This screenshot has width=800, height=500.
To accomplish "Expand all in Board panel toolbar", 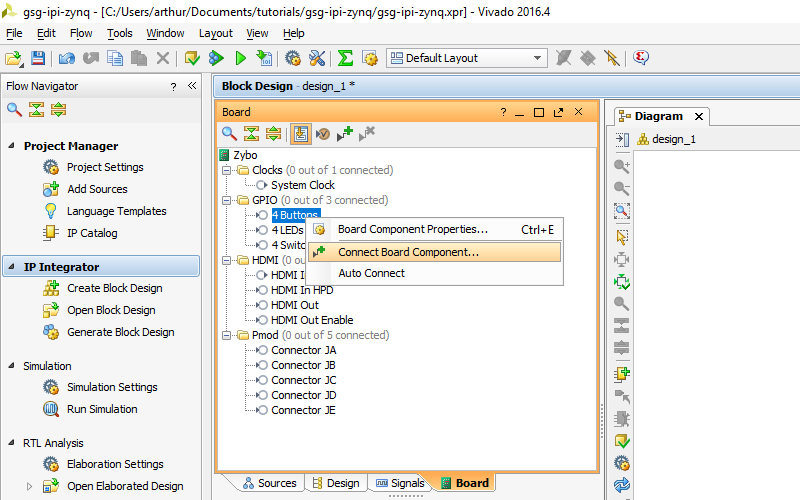I will pos(273,134).
